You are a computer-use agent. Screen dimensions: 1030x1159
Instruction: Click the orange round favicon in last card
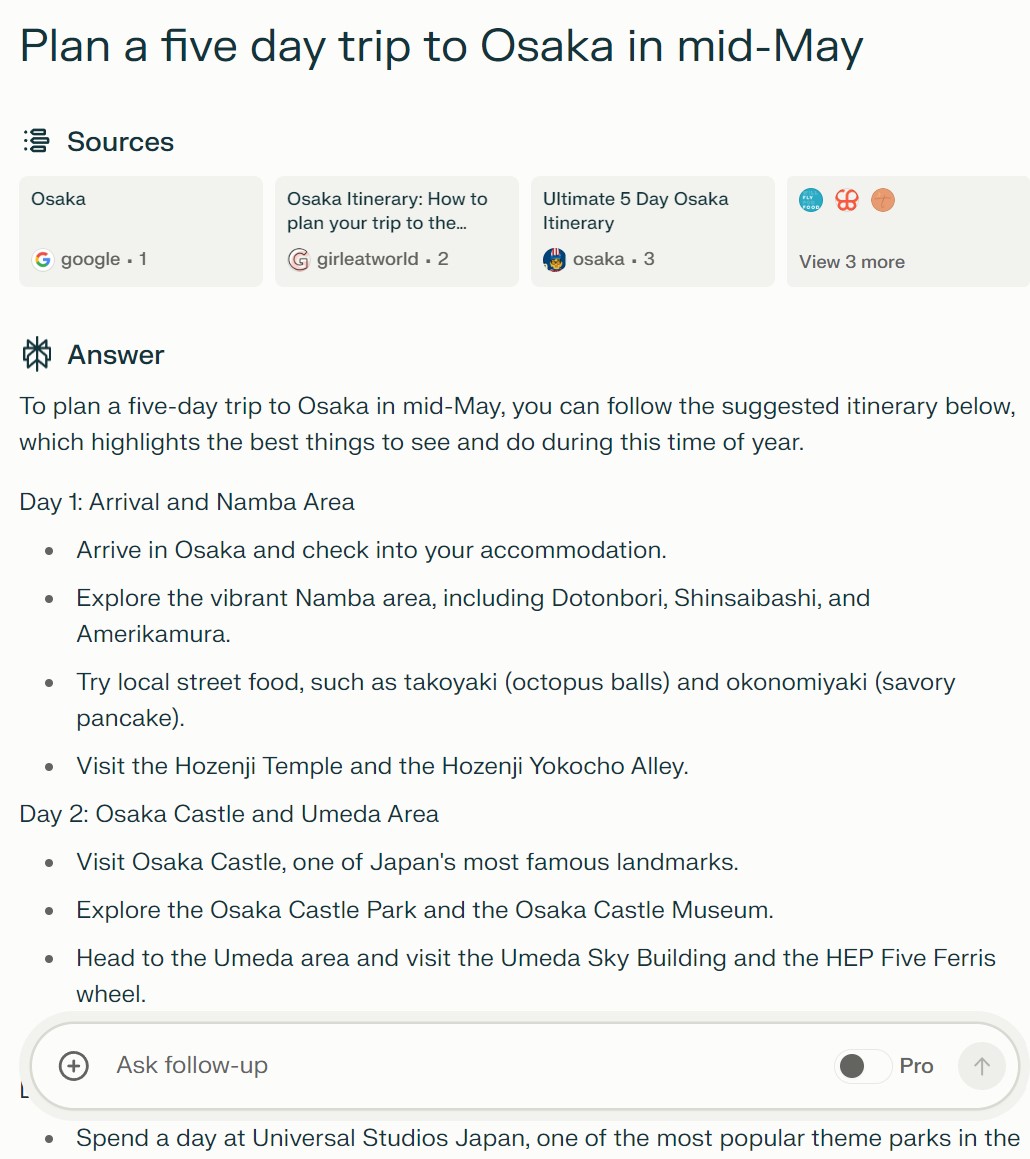[x=882, y=200]
